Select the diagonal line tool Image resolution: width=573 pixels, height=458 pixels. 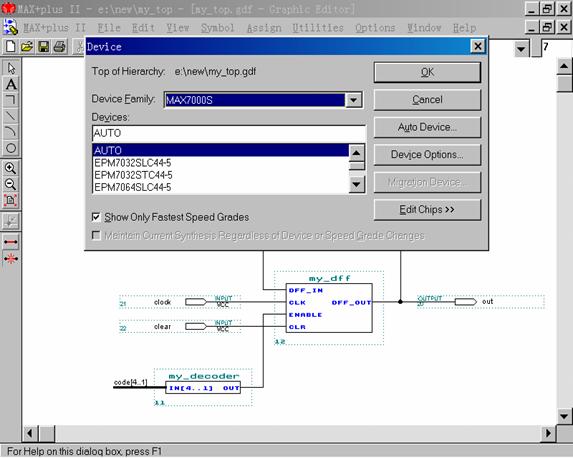[x=11, y=116]
